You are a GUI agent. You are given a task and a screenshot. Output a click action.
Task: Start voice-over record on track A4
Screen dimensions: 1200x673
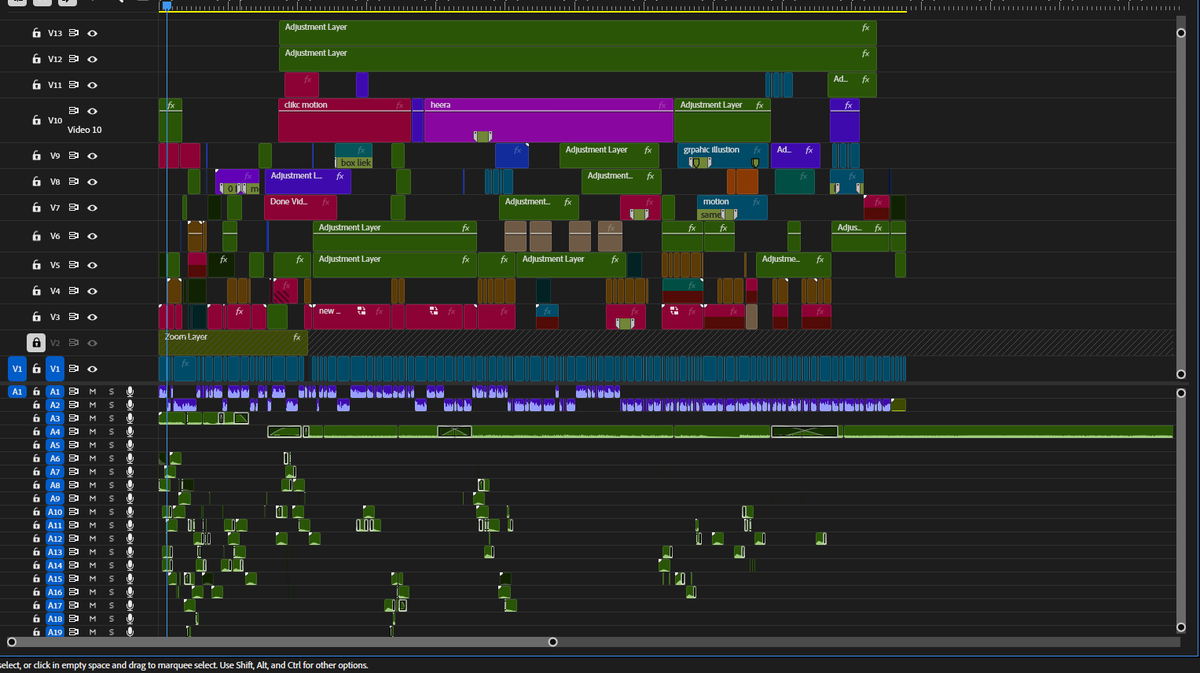[x=129, y=431]
